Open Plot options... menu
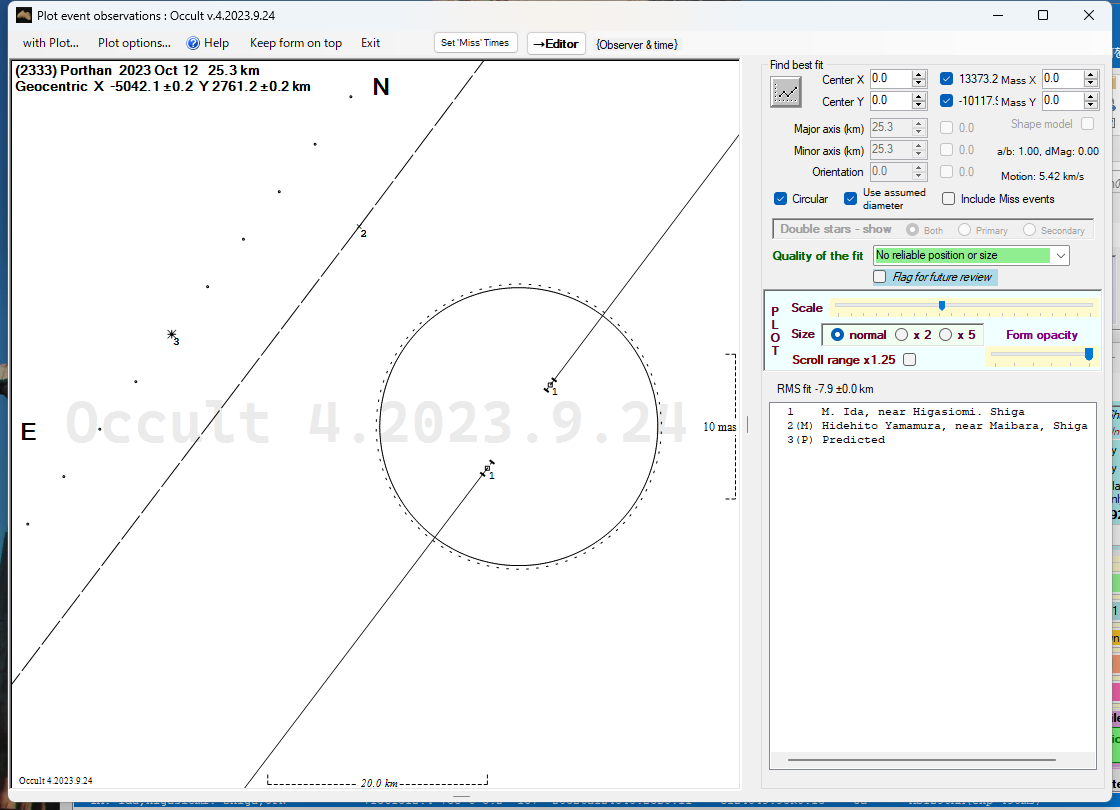Screen dimensions: 1120x810 134,43
